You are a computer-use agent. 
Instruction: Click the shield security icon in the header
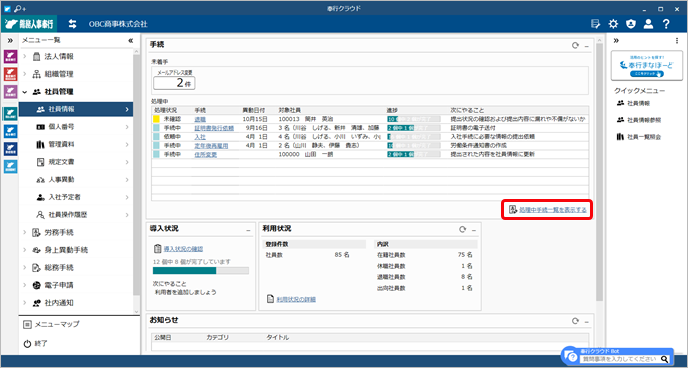[631, 24]
